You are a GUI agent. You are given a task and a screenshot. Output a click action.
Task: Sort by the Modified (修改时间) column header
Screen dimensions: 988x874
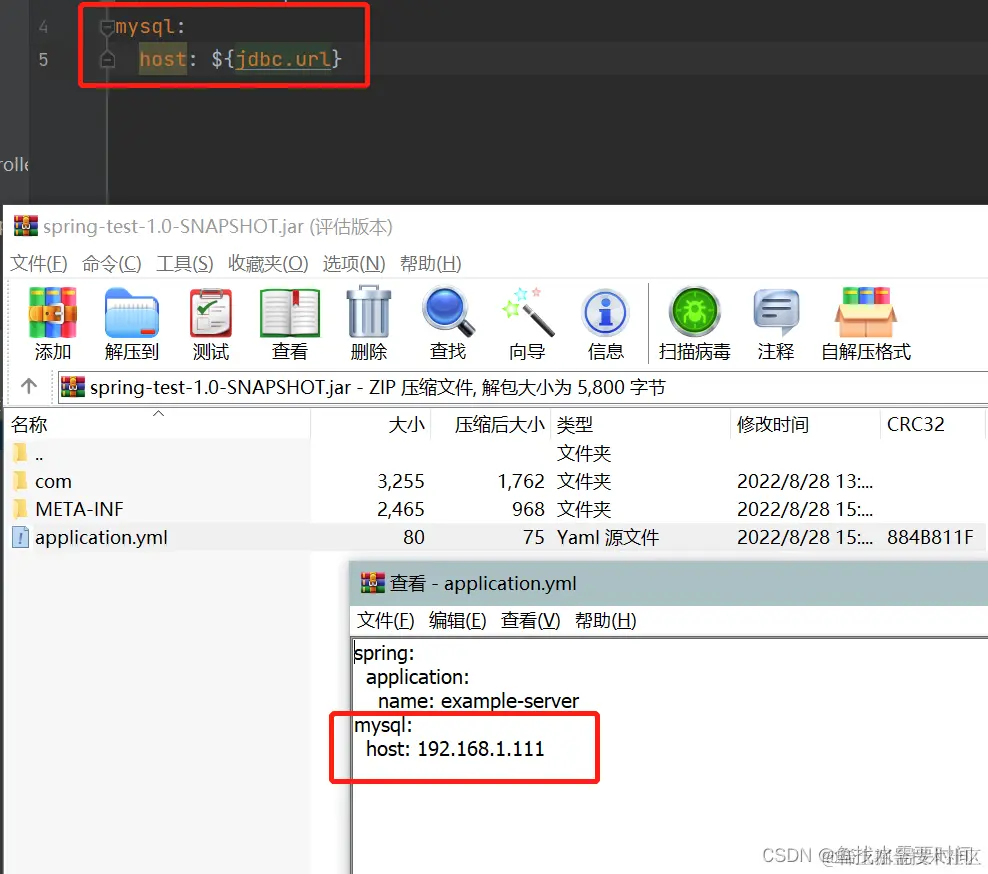(805, 425)
